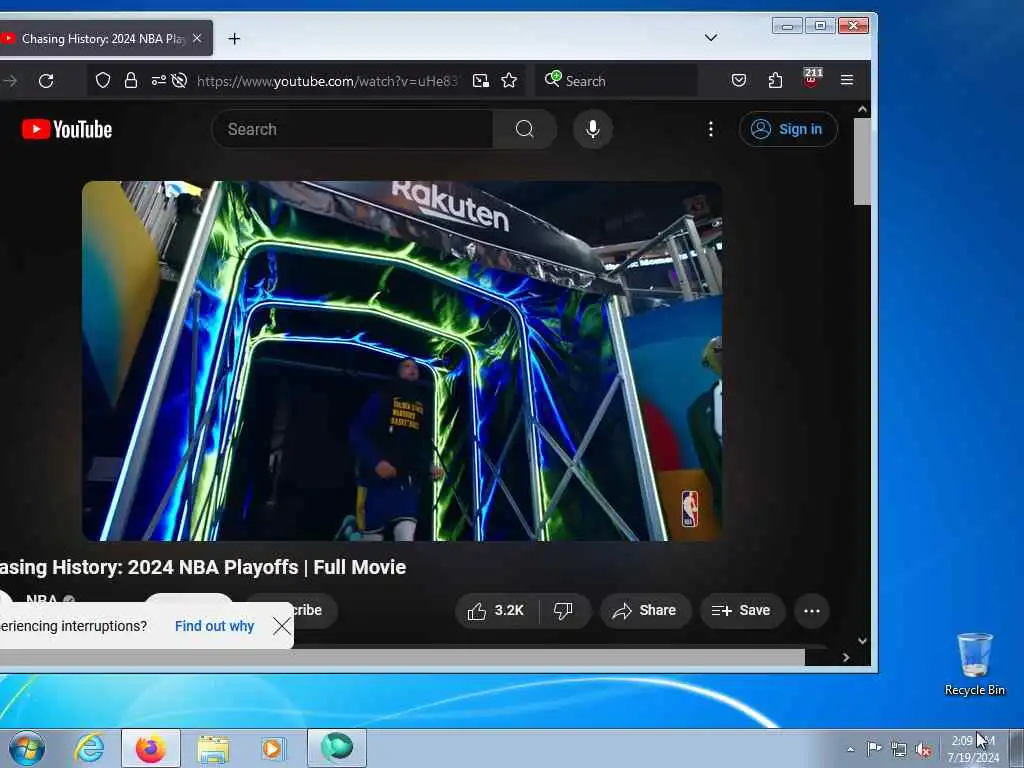Click the picture-in-picture icon in the address bar
1024x768 pixels.
pyautogui.click(x=481, y=80)
